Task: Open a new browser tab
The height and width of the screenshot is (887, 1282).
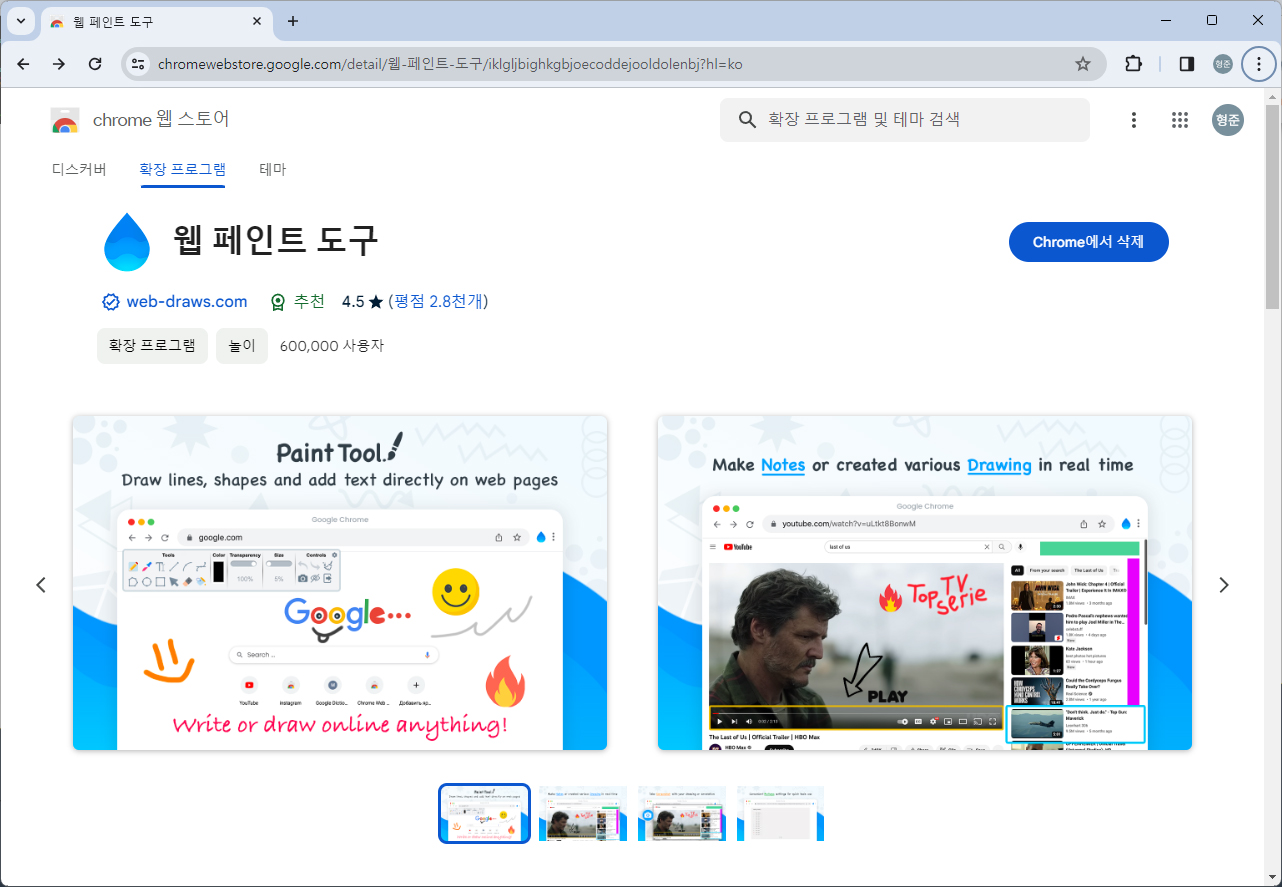Action: (x=293, y=21)
